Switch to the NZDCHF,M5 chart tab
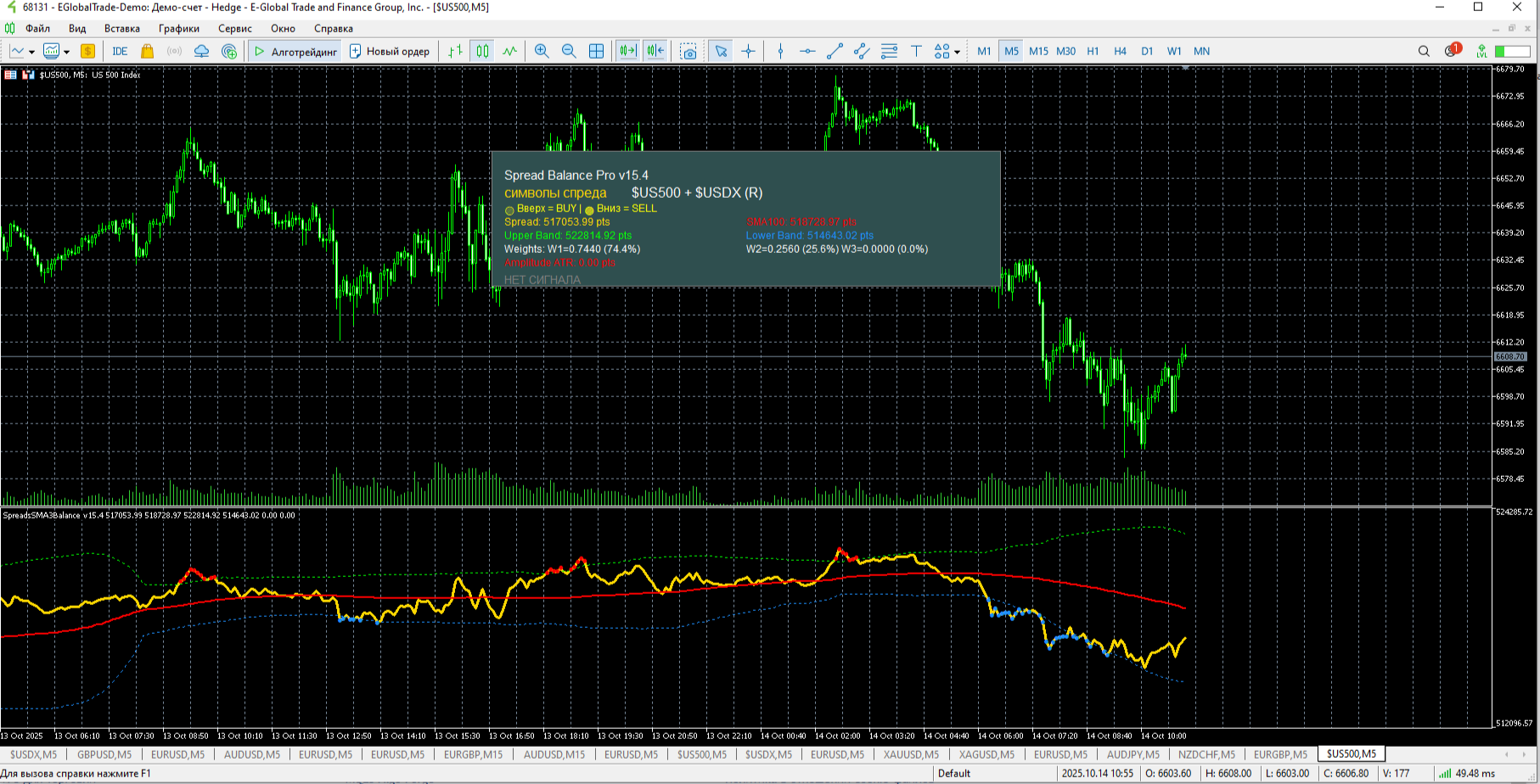 tap(1206, 754)
